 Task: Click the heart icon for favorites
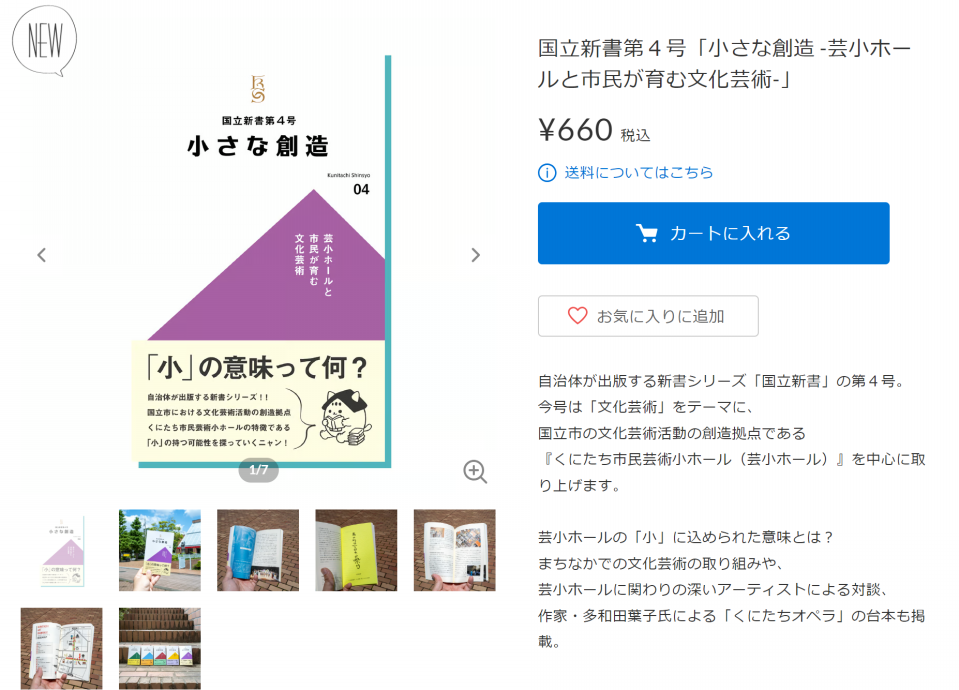pos(577,316)
